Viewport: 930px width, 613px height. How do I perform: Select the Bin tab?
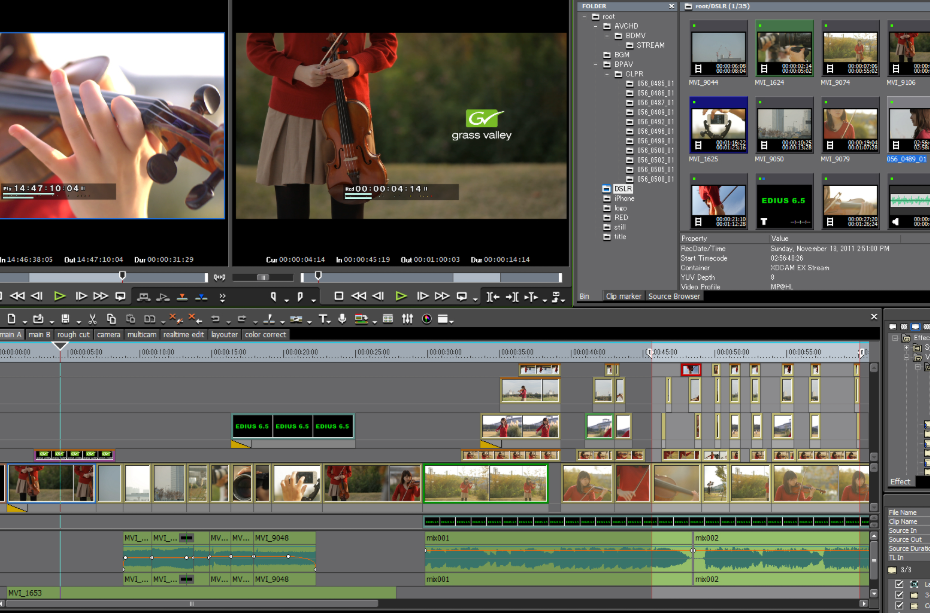pos(584,296)
